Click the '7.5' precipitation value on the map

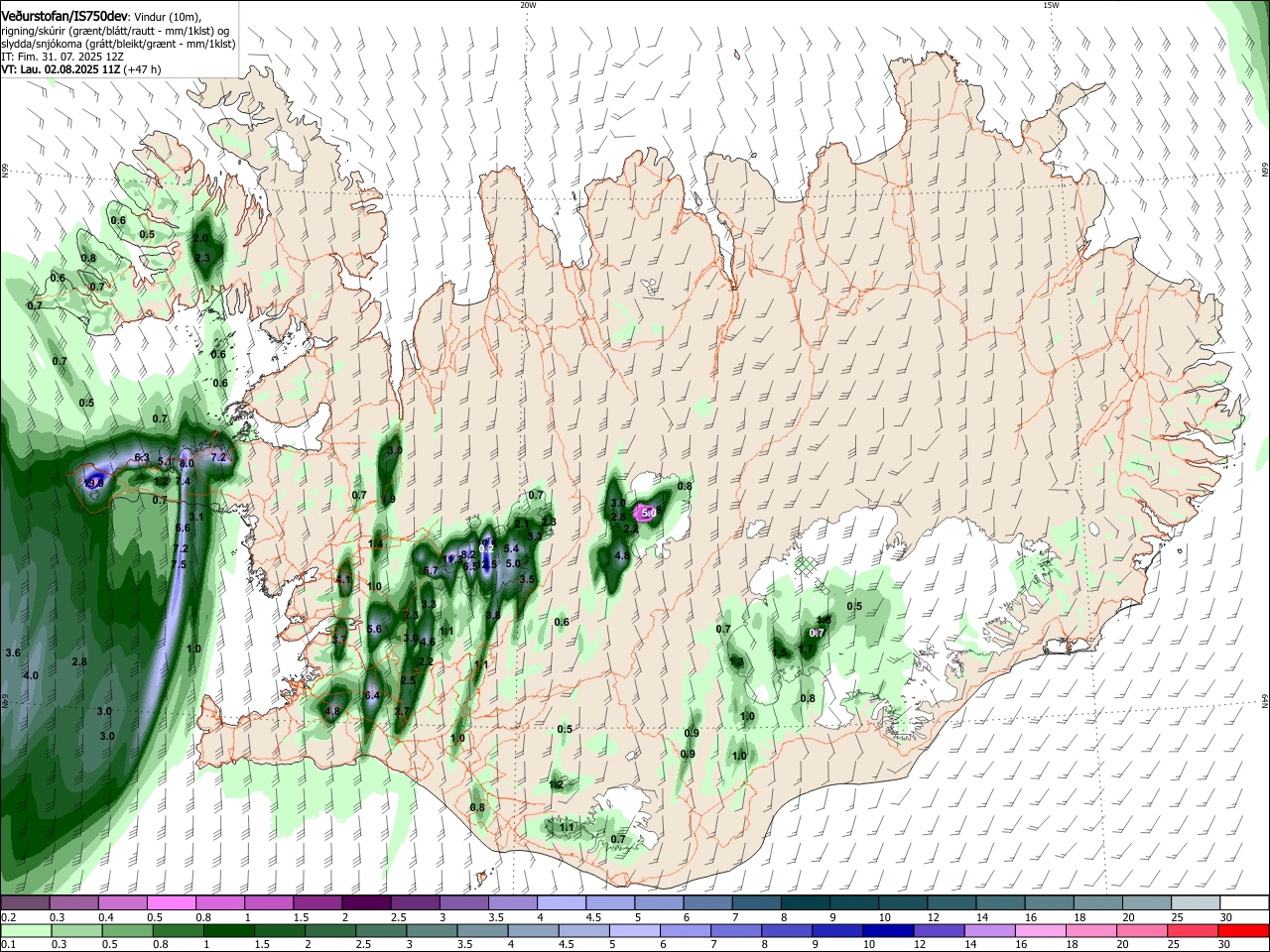(x=179, y=564)
